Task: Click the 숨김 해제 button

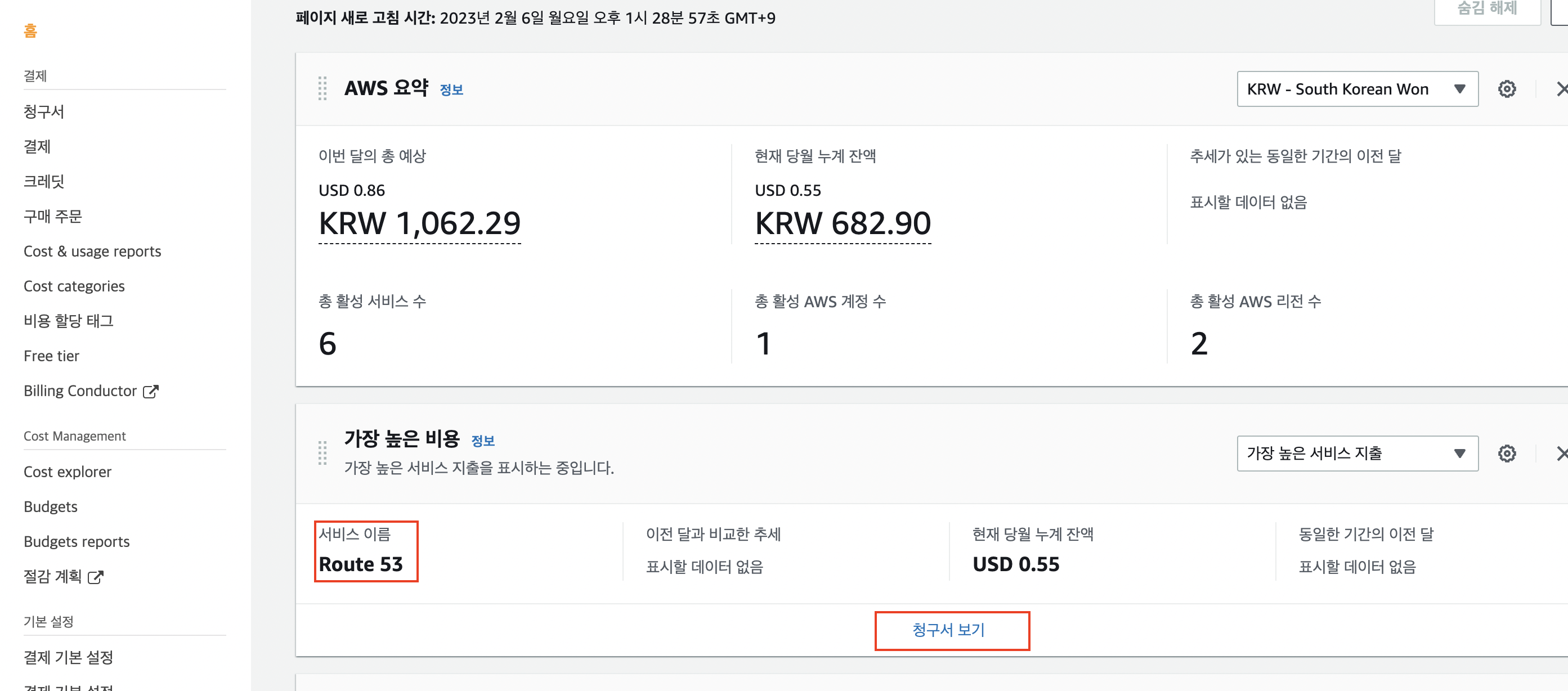Action: click(x=1486, y=8)
